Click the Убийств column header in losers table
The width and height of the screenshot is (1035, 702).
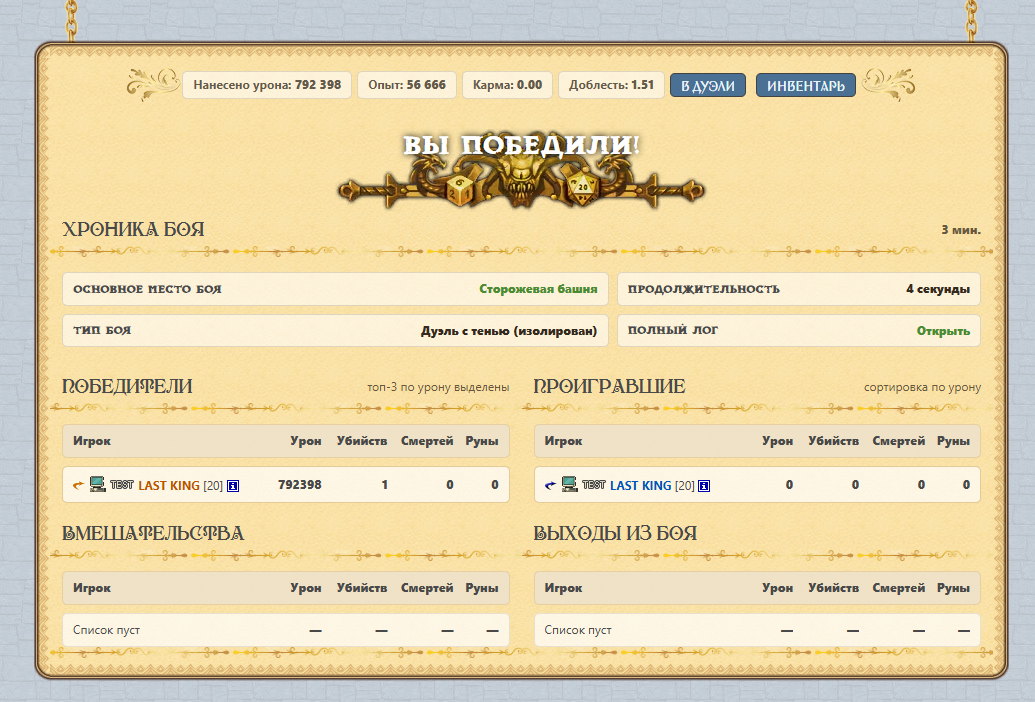click(x=834, y=441)
